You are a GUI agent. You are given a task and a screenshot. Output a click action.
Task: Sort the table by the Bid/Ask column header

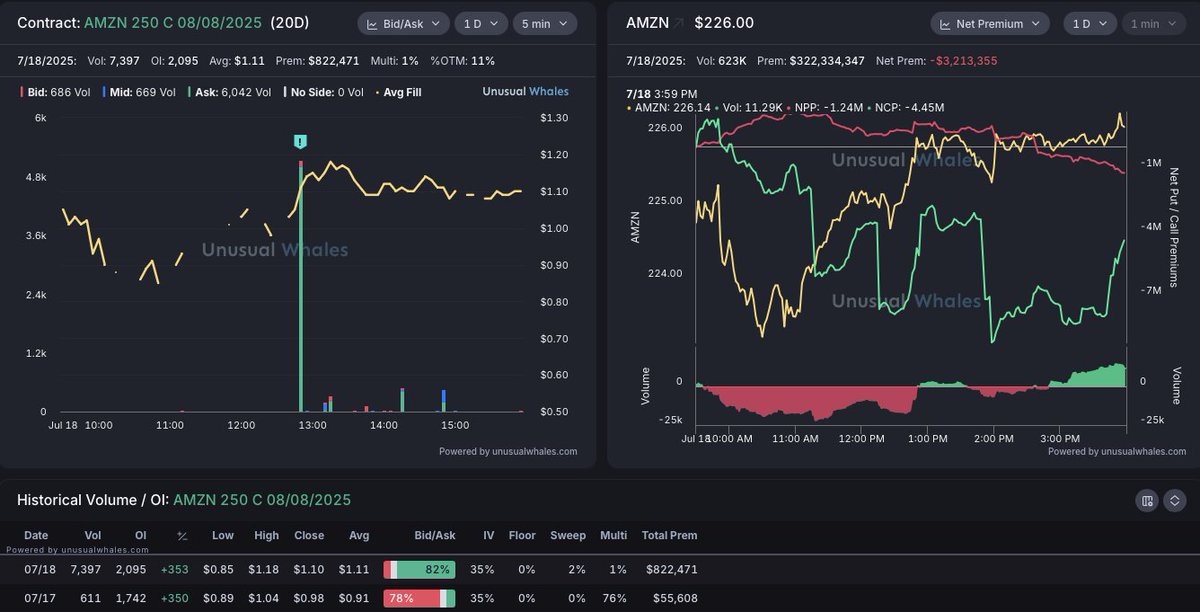pyautogui.click(x=434, y=535)
